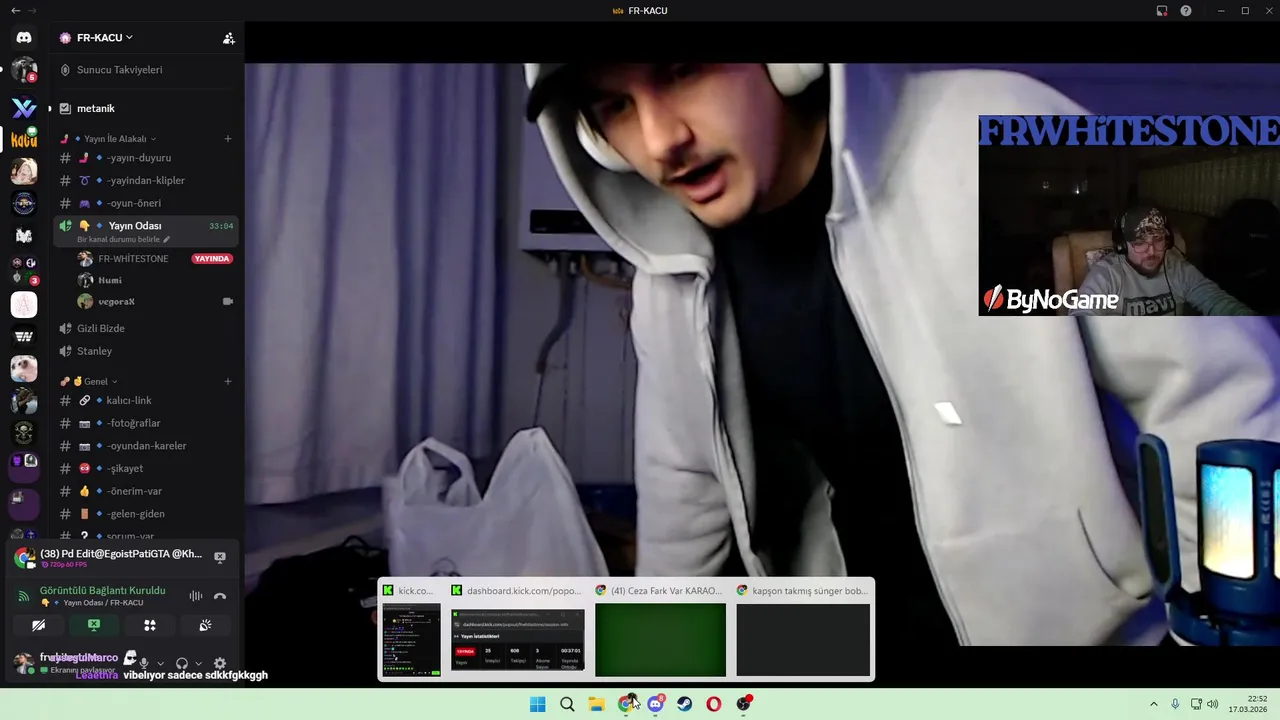Join the Stanley voice channel
This screenshot has height=720, width=1280.
[x=146, y=351]
